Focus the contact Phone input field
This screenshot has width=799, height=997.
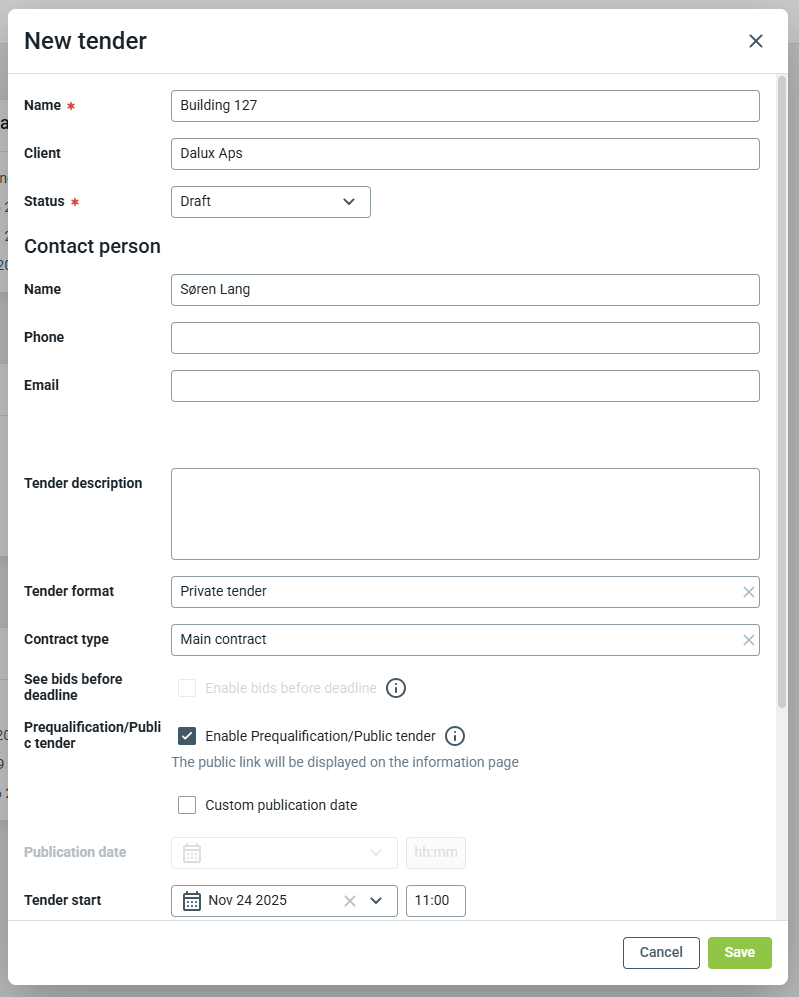pyautogui.click(x=465, y=338)
